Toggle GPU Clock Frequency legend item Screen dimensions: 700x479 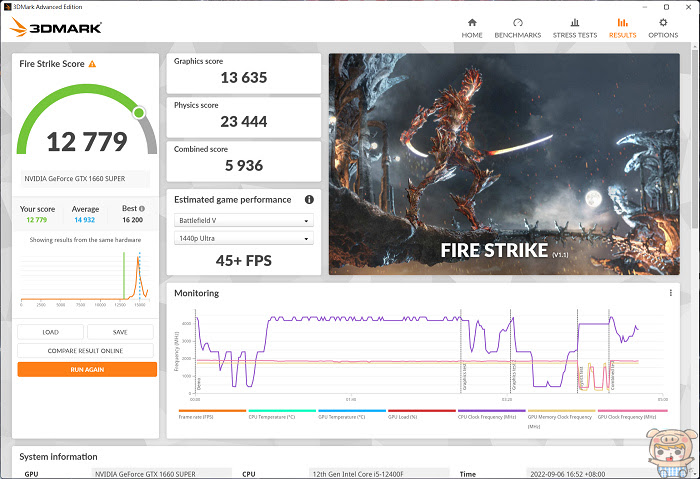pos(632,414)
